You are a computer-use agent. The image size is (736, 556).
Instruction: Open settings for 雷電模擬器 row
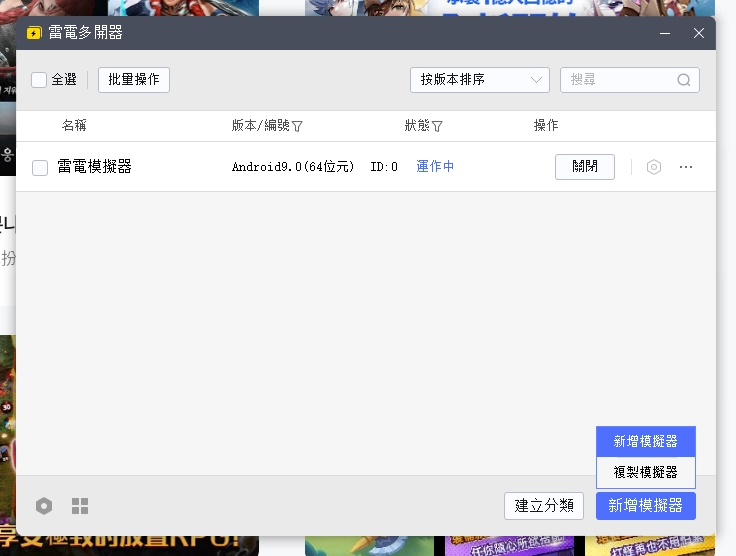tap(654, 167)
